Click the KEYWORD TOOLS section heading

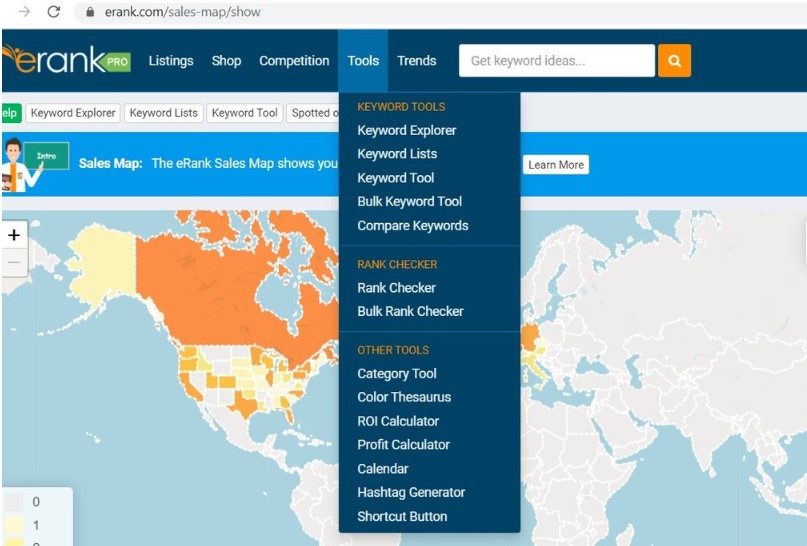401,107
